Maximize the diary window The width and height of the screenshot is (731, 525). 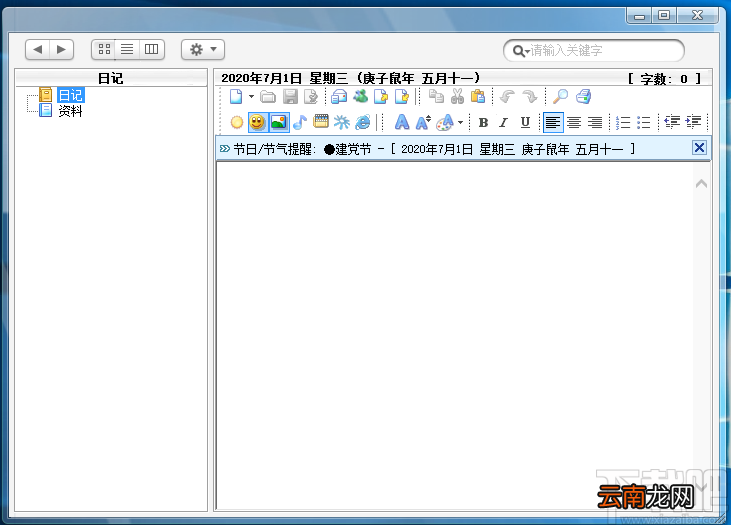pyautogui.click(x=664, y=15)
